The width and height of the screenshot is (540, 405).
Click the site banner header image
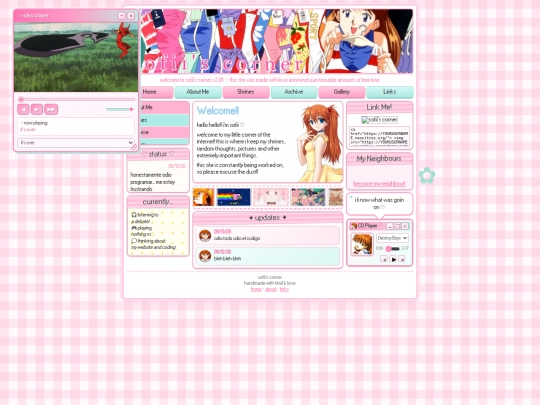pyautogui.click(x=277, y=41)
